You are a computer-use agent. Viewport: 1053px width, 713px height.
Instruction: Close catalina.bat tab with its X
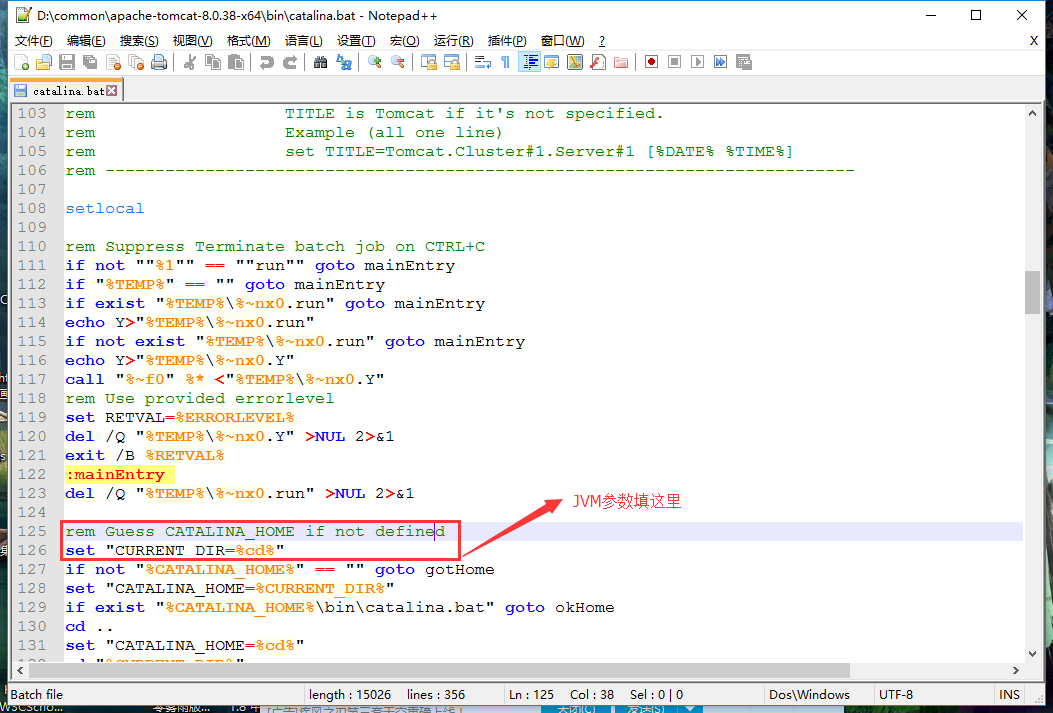112,91
